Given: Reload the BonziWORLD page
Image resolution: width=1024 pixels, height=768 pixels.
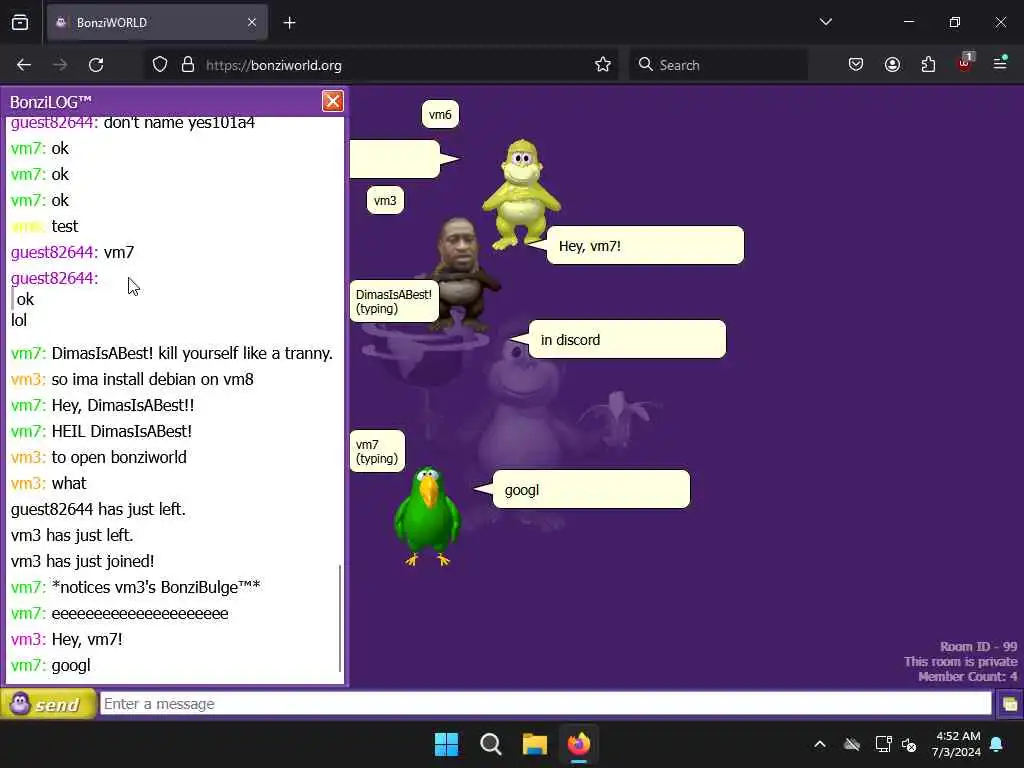Looking at the screenshot, I should point(96,65).
